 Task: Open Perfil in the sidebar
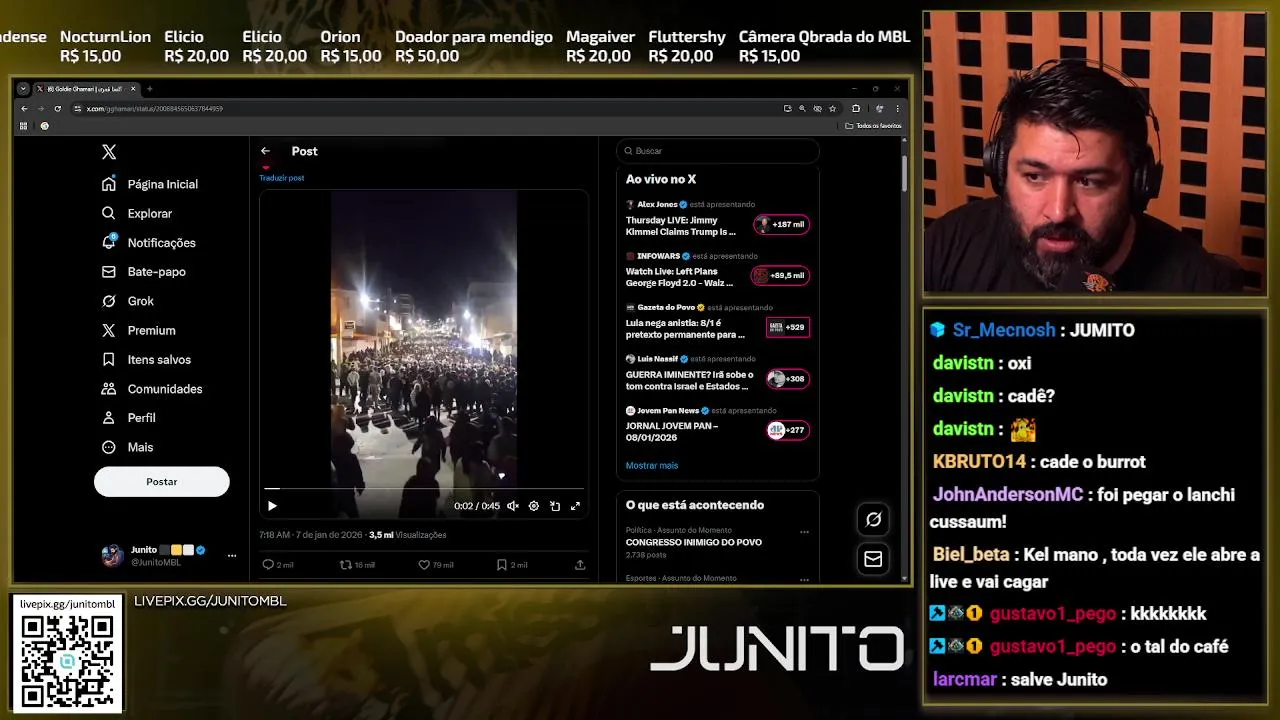point(129,418)
